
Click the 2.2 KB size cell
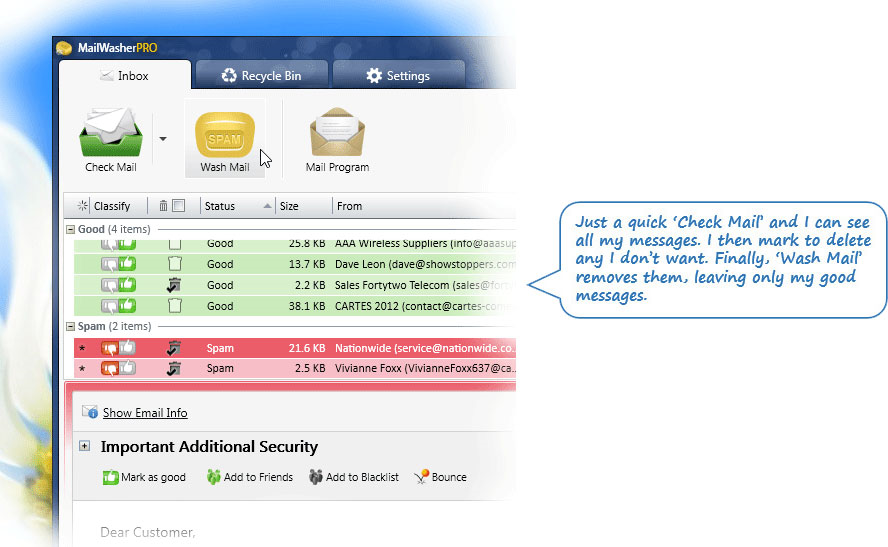tap(310, 285)
